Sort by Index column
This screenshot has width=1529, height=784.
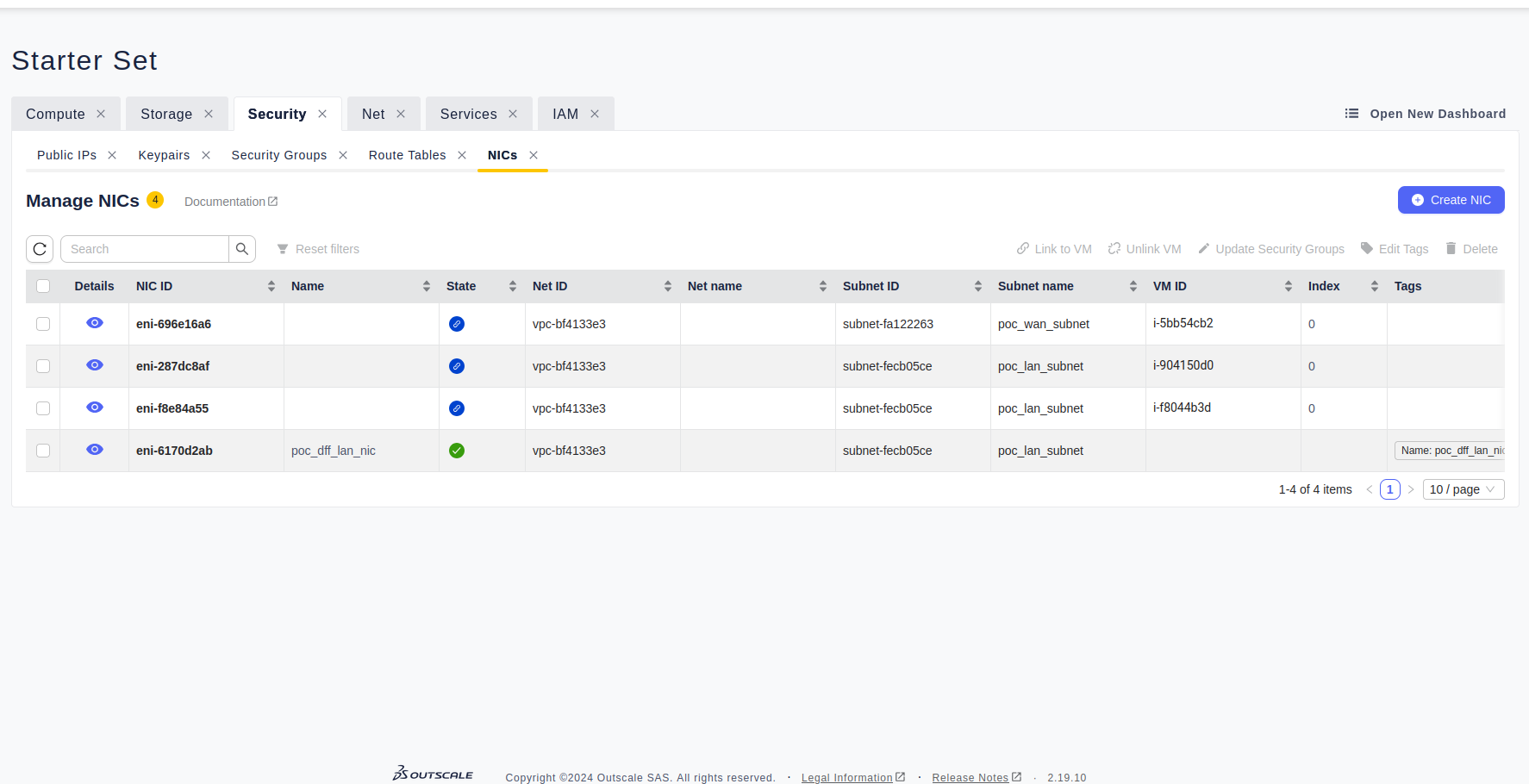point(1375,286)
